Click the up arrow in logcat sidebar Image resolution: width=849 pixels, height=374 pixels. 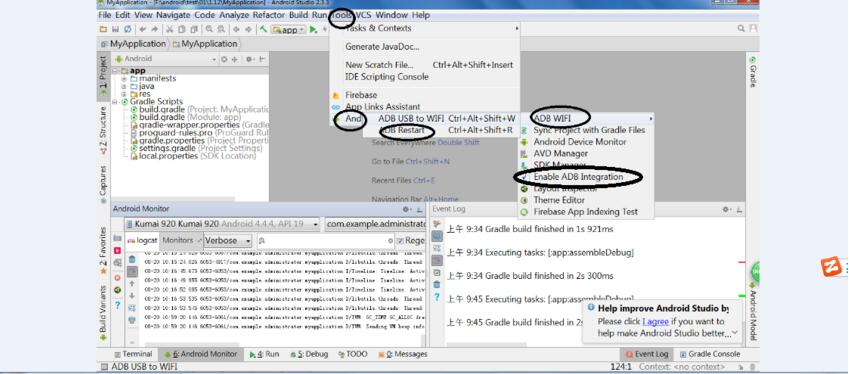pos(132,284)
